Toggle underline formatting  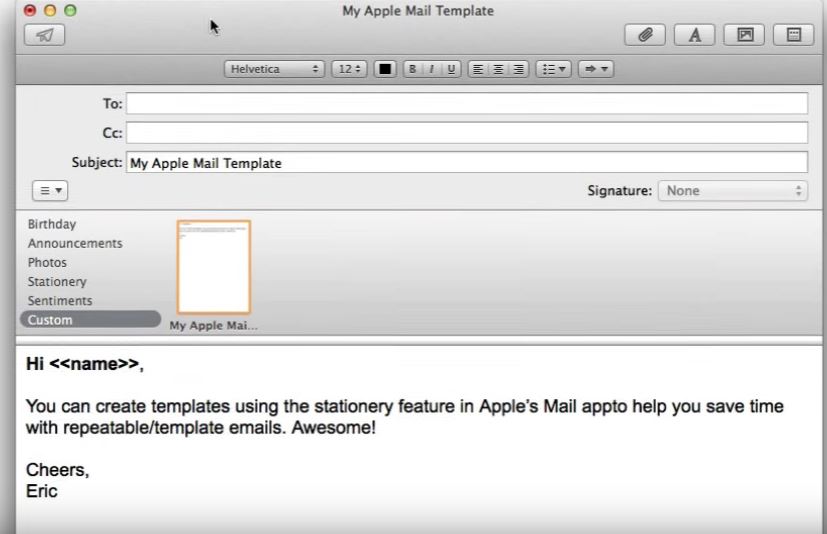(451, 69)
